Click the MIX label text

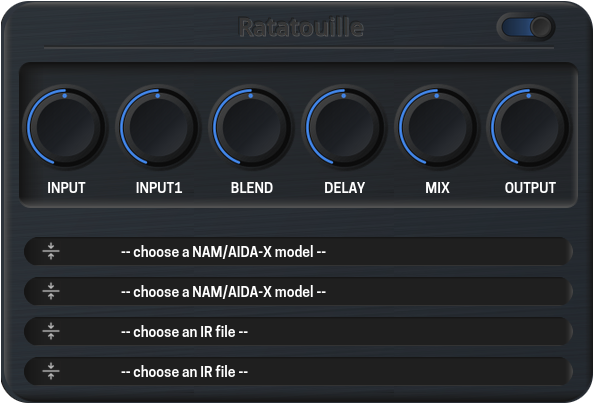click(437, 188)
